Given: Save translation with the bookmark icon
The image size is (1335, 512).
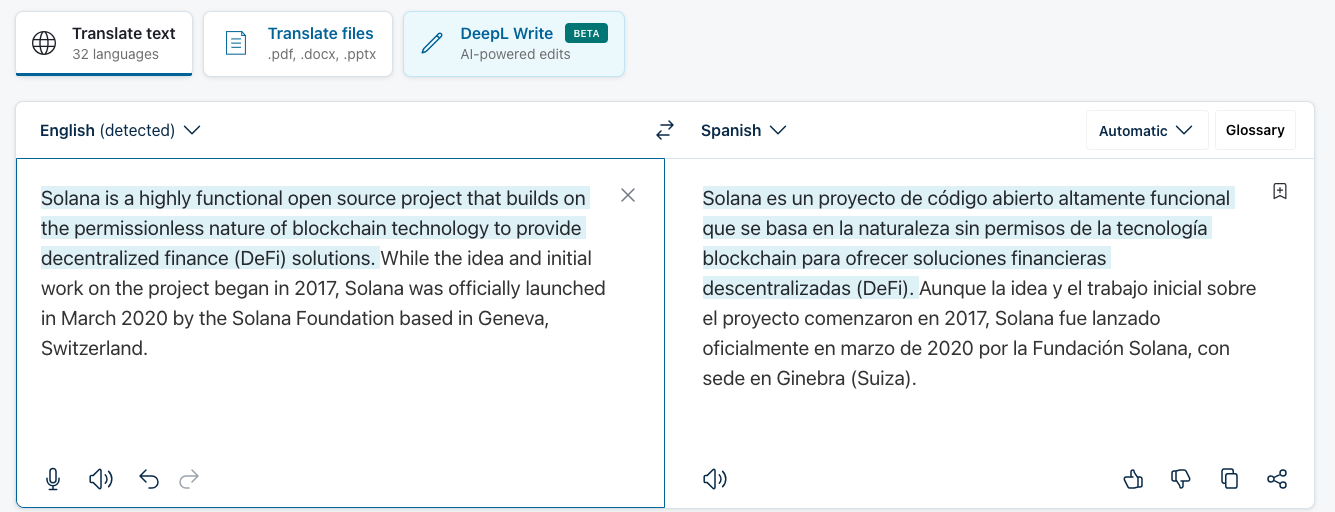Looking at the screenshot, I should [x=1279, y=191].
